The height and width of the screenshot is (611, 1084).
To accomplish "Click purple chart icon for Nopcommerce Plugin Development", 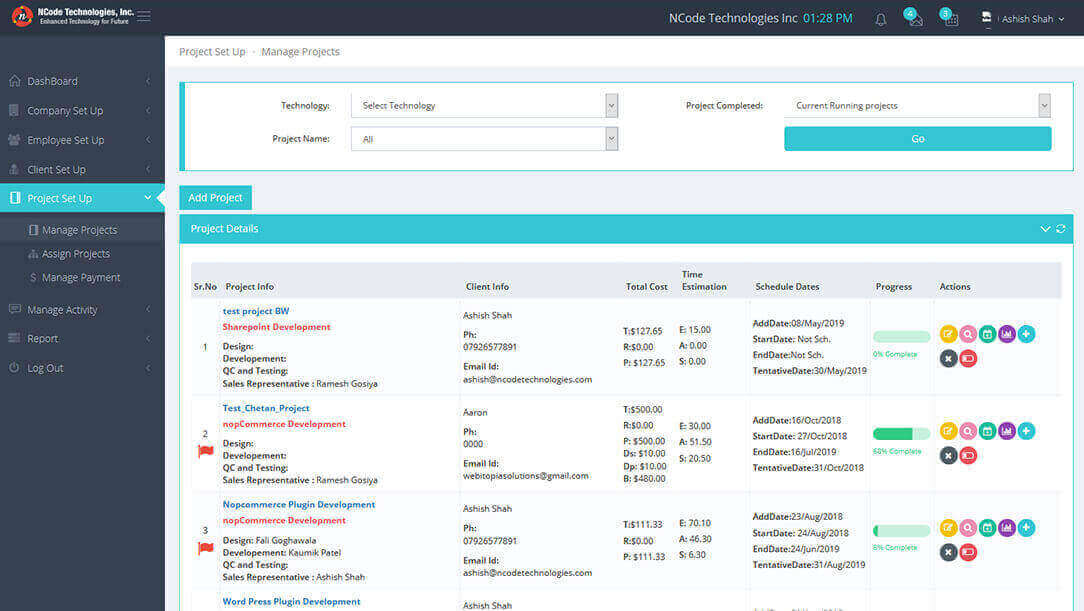I will coord(1007,528).
